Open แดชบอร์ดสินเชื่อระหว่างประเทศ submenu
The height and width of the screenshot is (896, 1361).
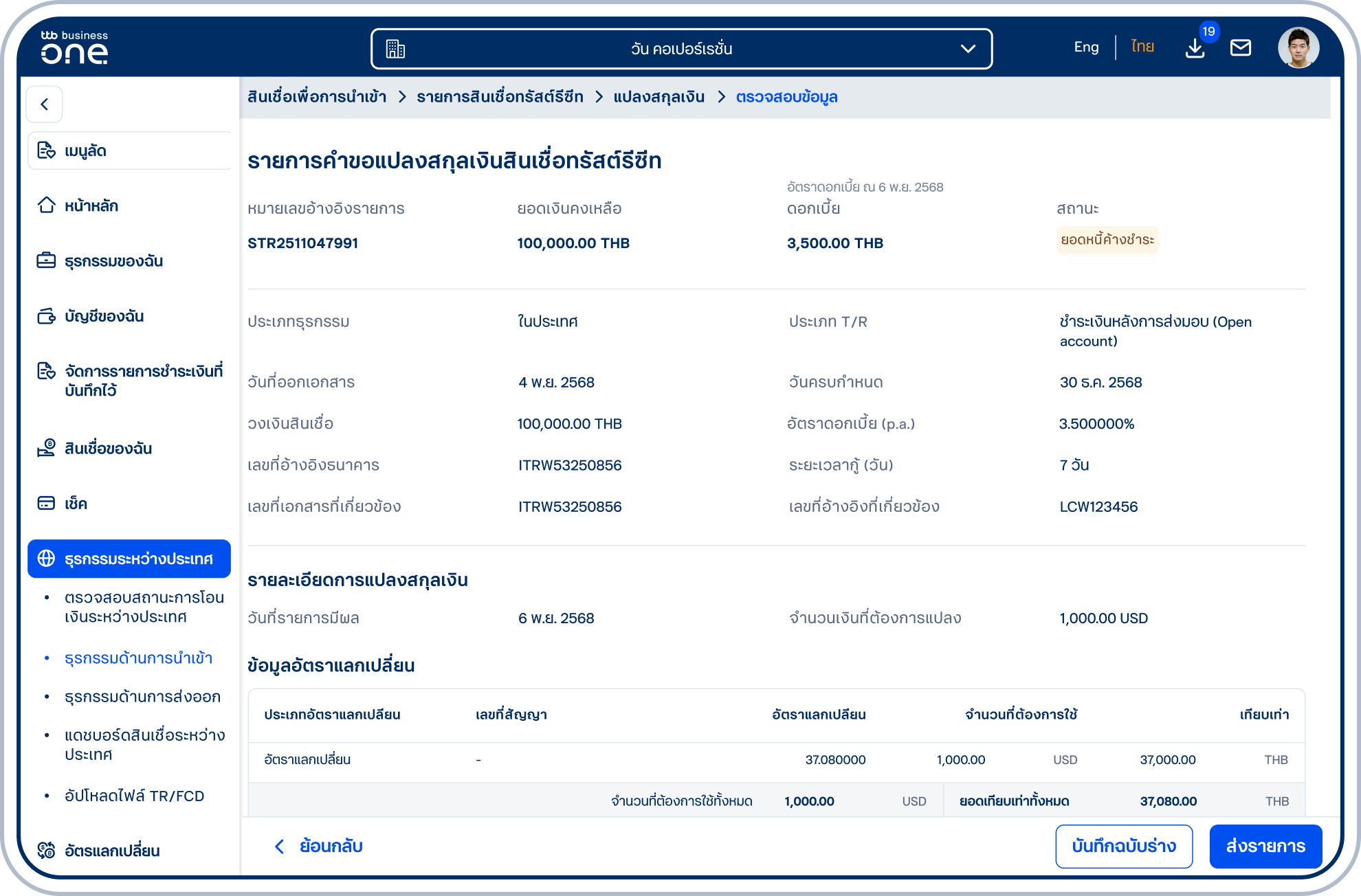point(144,745)
